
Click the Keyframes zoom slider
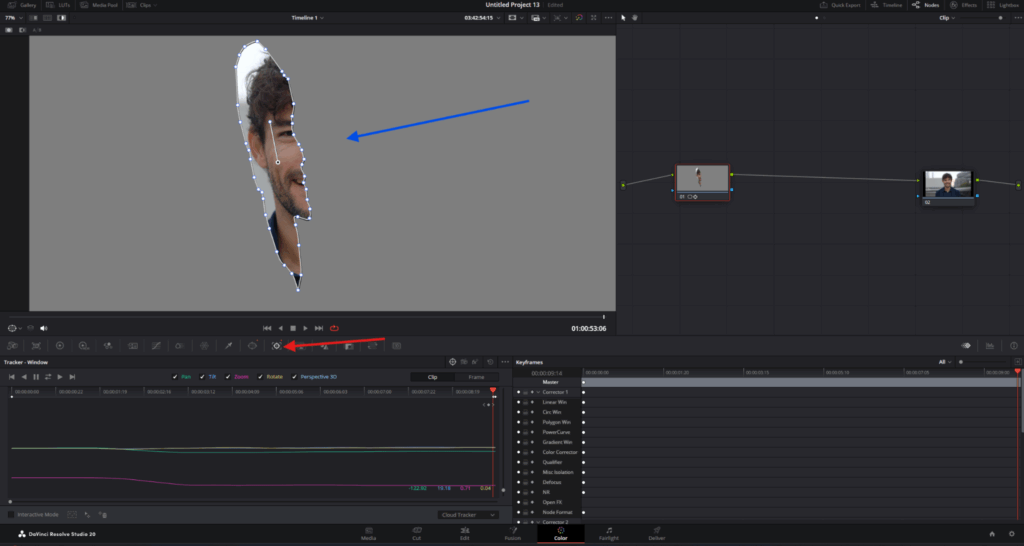pyautogui.click(x=960, y=361)
